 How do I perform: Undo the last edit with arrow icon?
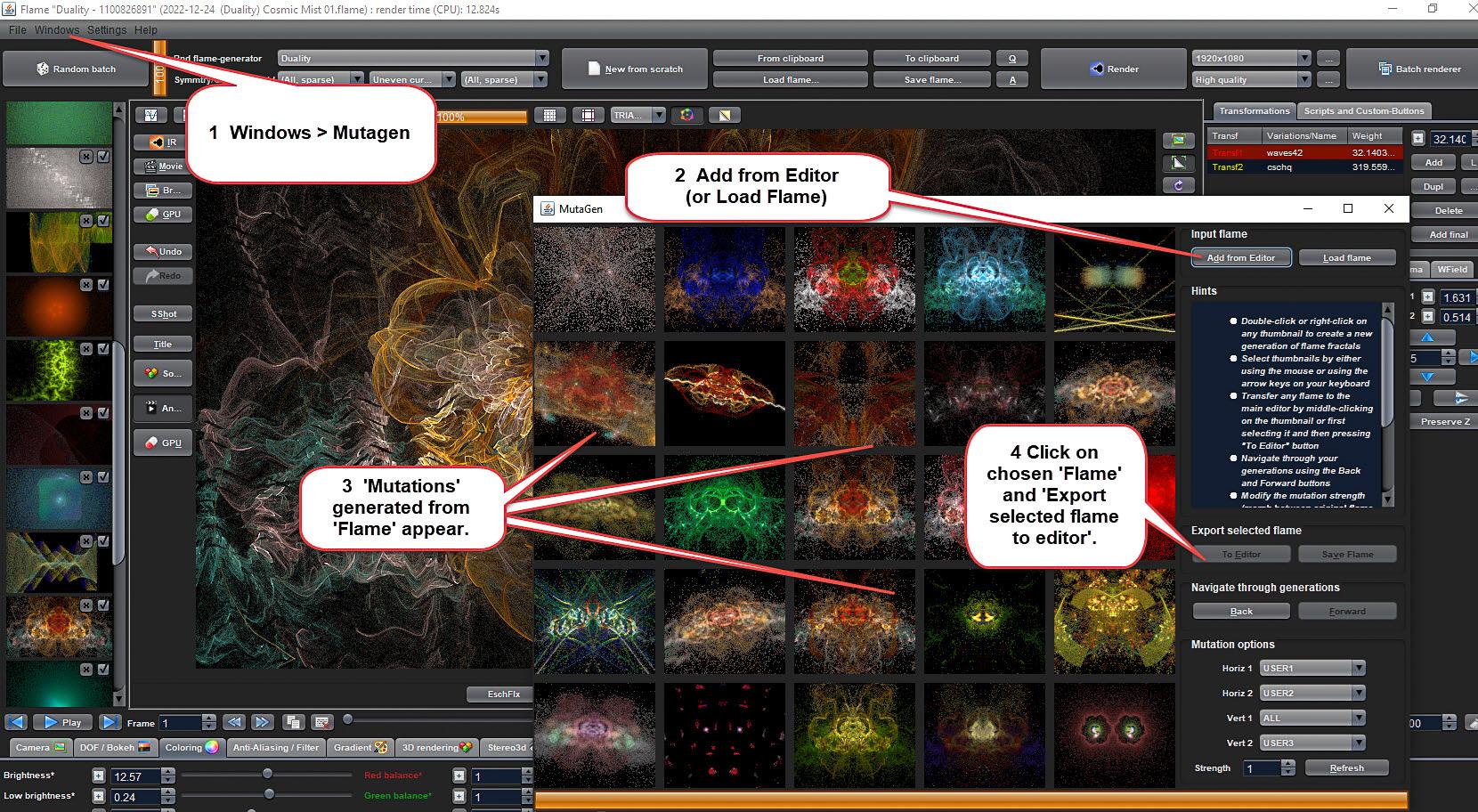tap(163, 252)
